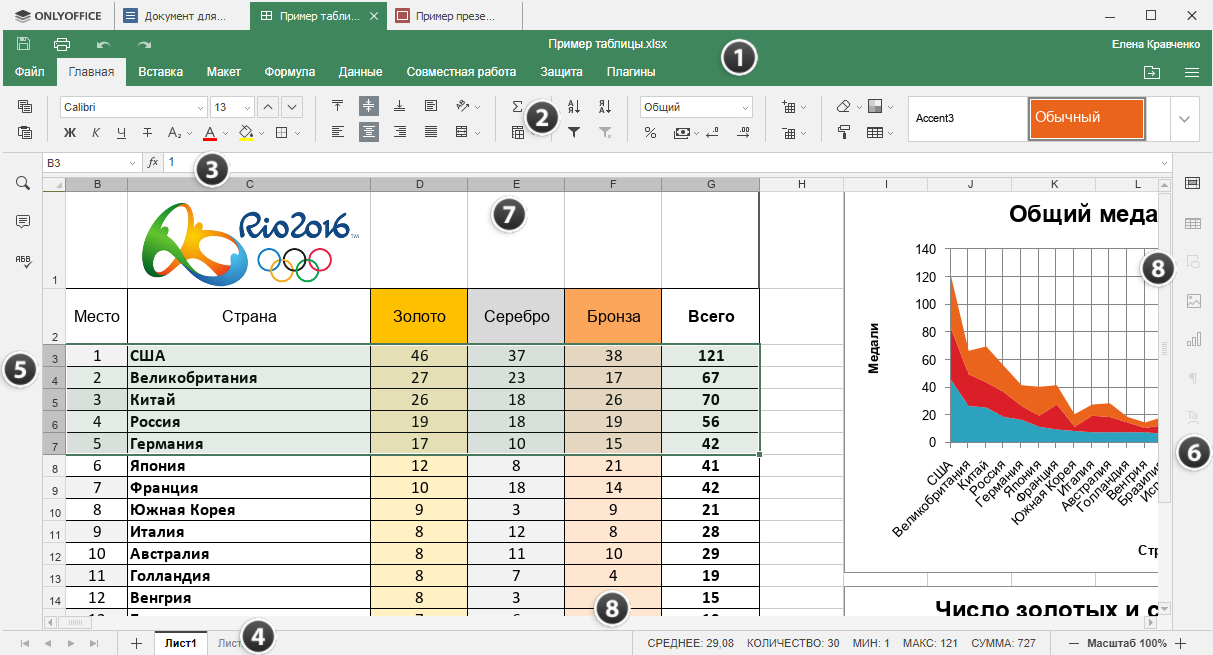Add a new sheet with the plus button

coord(136,643)
